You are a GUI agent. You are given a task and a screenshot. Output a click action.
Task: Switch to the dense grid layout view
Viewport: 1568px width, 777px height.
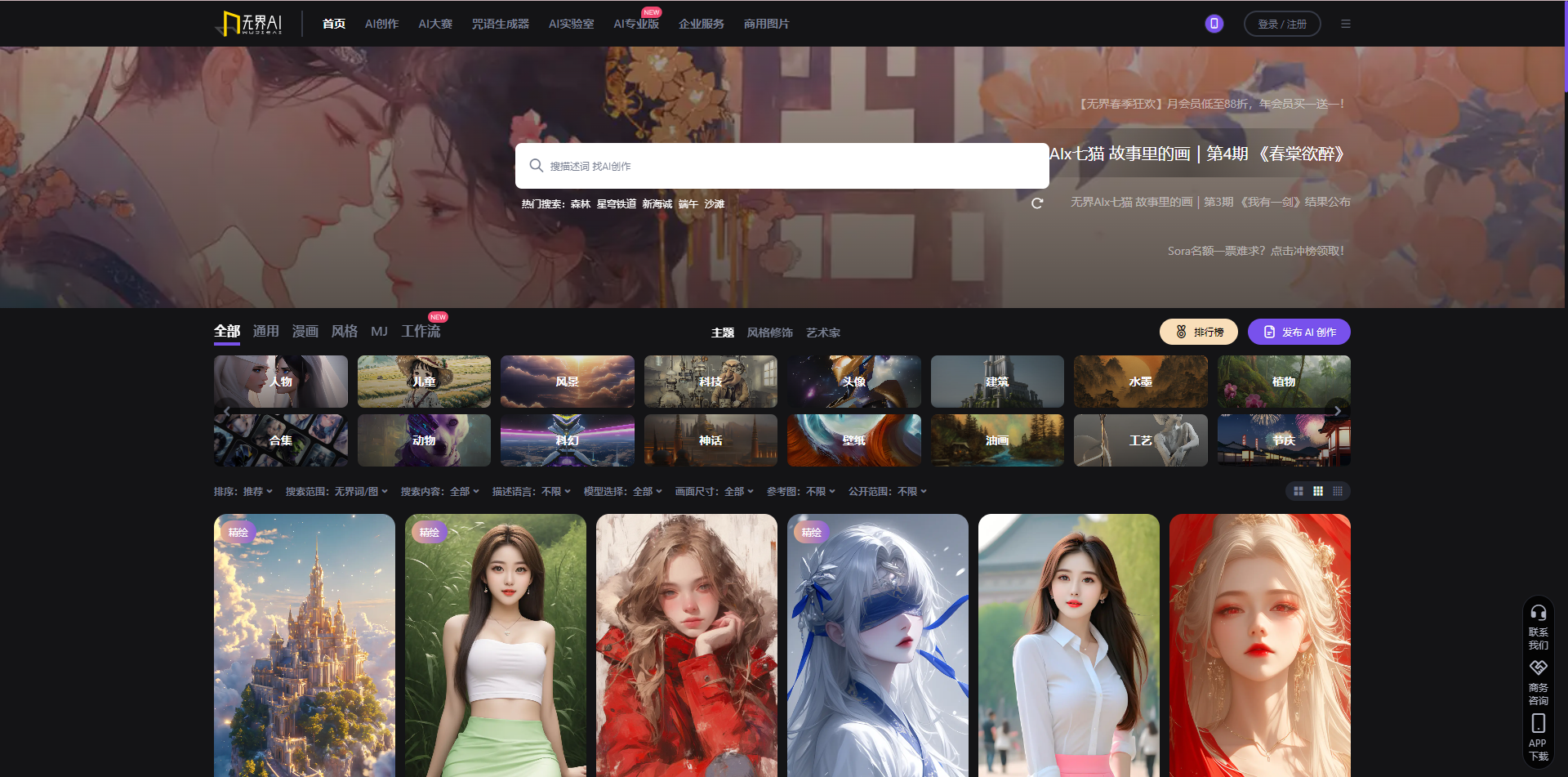[1338, 491]
